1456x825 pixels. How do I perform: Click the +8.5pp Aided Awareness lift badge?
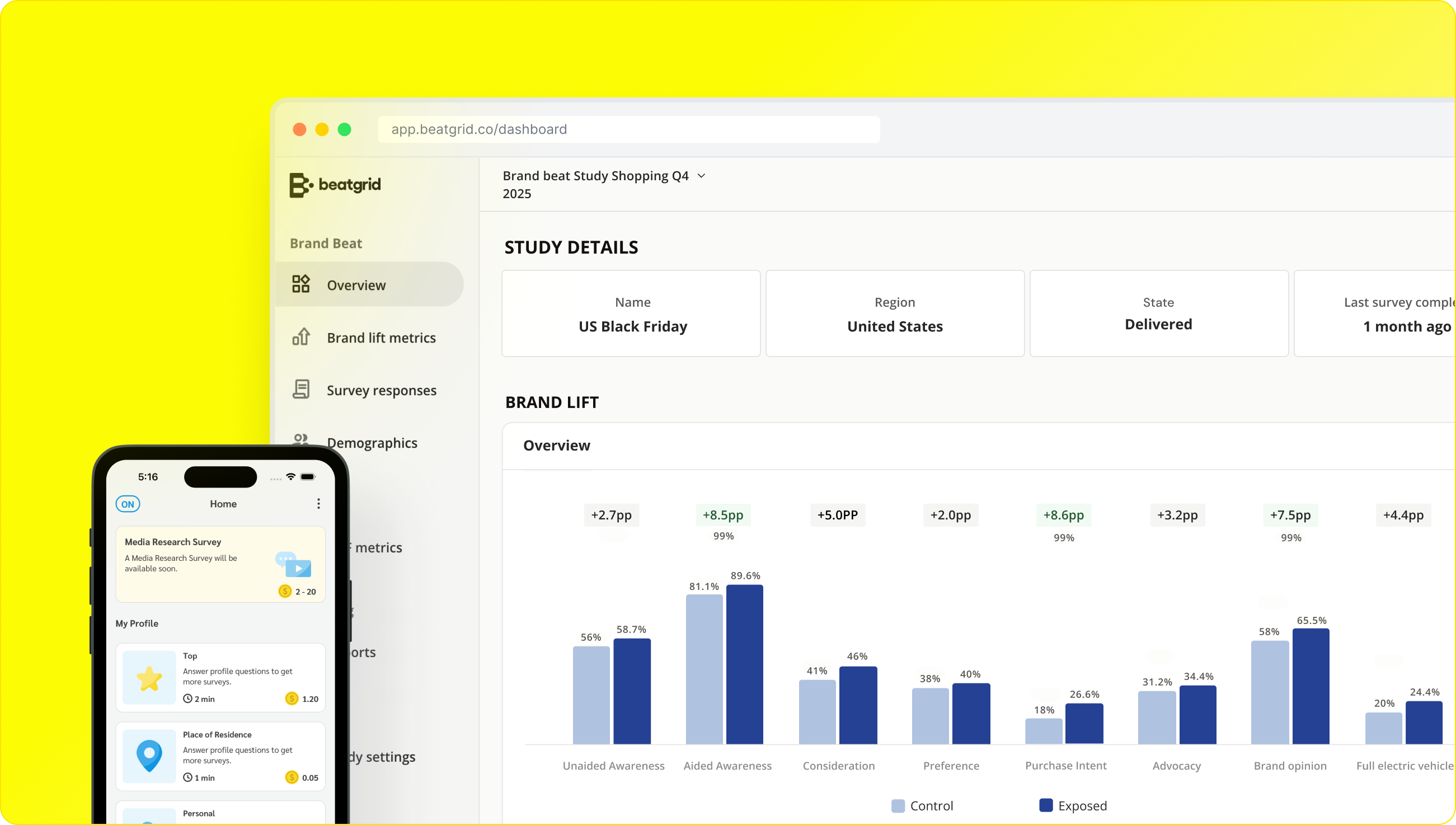(x=722, y=515)
